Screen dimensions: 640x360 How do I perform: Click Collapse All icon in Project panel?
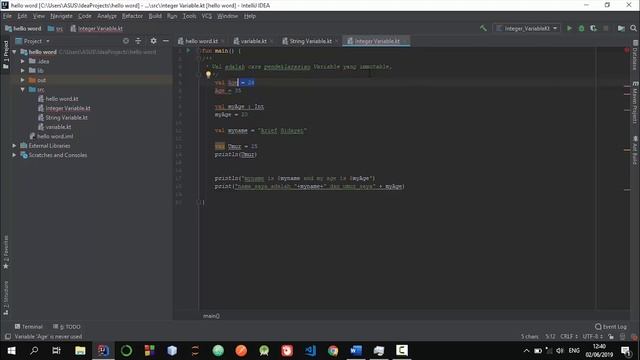[138, 41]
